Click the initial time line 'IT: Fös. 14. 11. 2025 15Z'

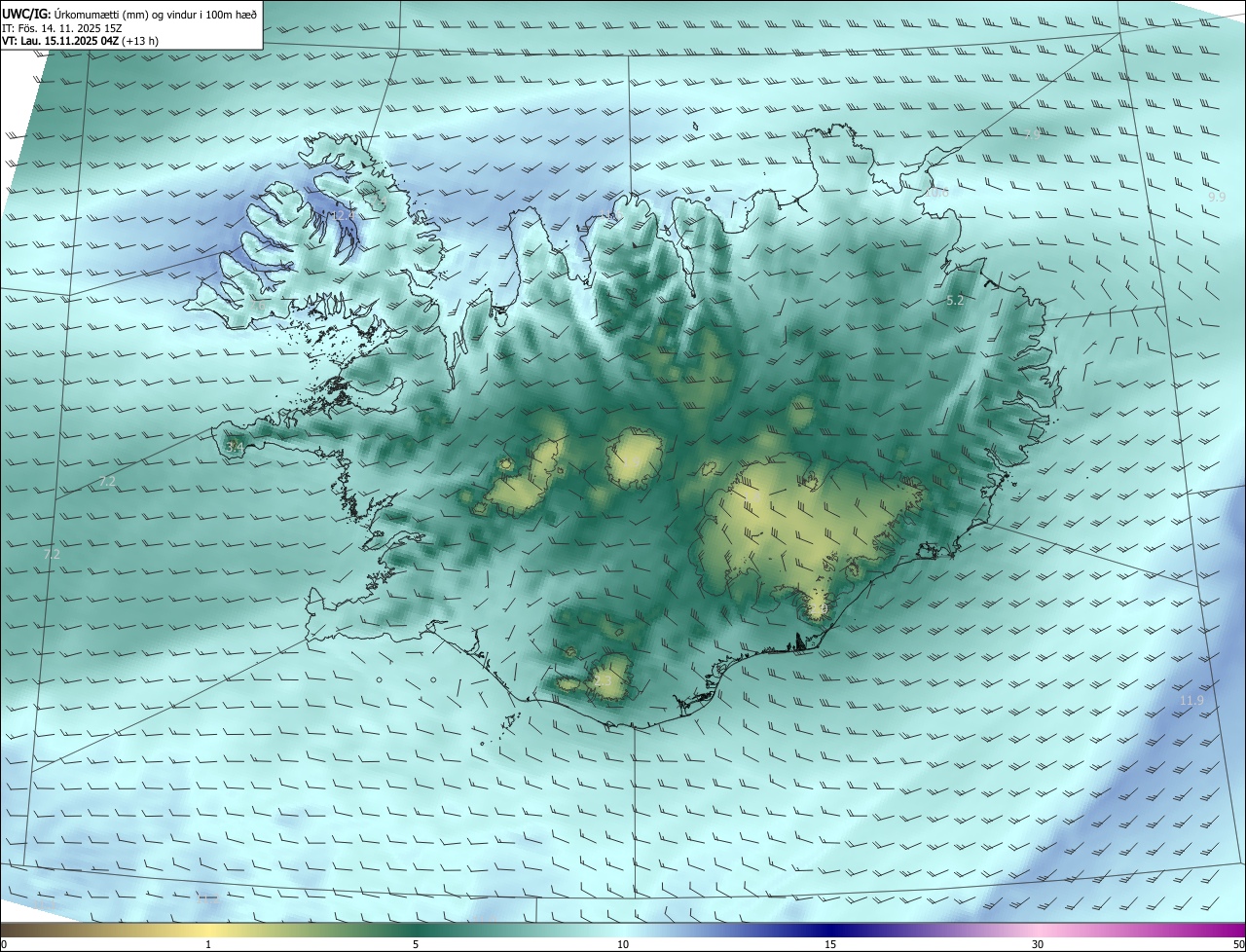(61, 27)
